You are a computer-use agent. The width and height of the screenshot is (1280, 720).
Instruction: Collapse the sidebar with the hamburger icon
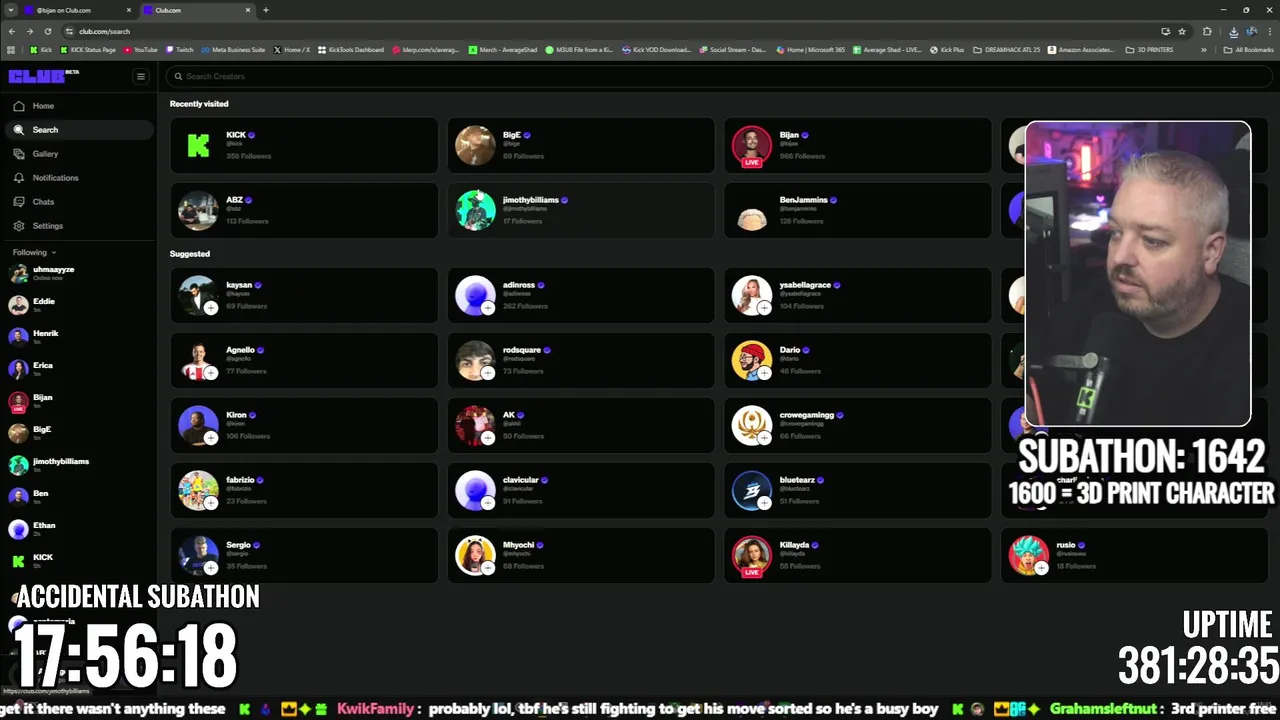click(141, 76)
